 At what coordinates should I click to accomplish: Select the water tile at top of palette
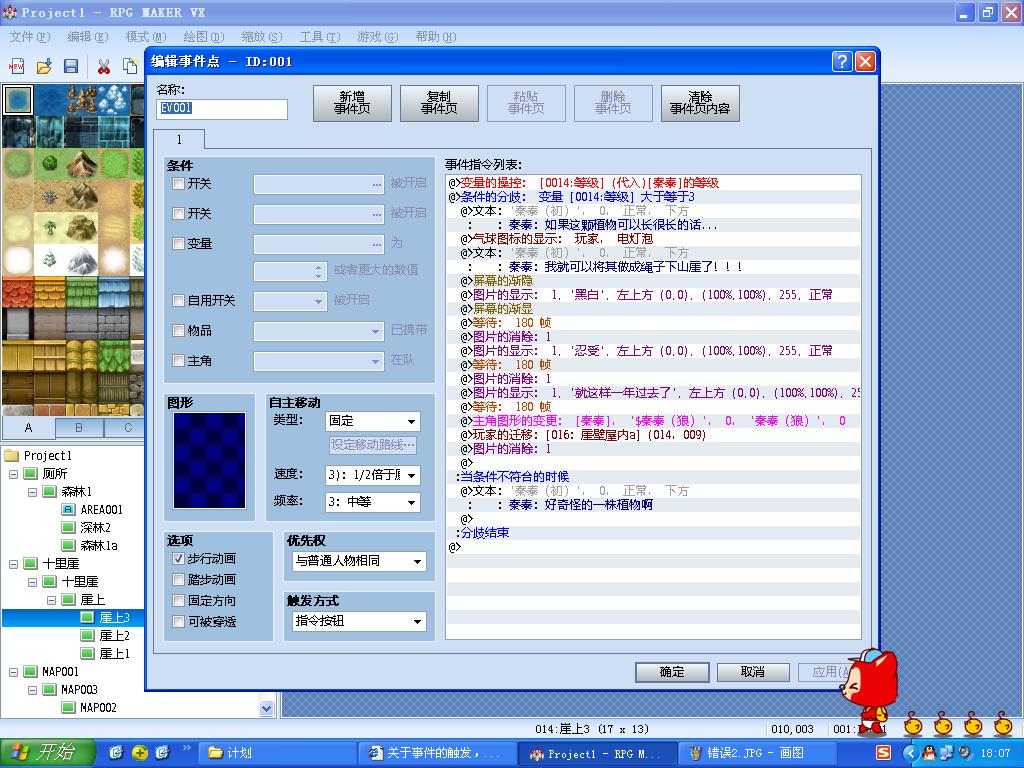coord(18,99)
